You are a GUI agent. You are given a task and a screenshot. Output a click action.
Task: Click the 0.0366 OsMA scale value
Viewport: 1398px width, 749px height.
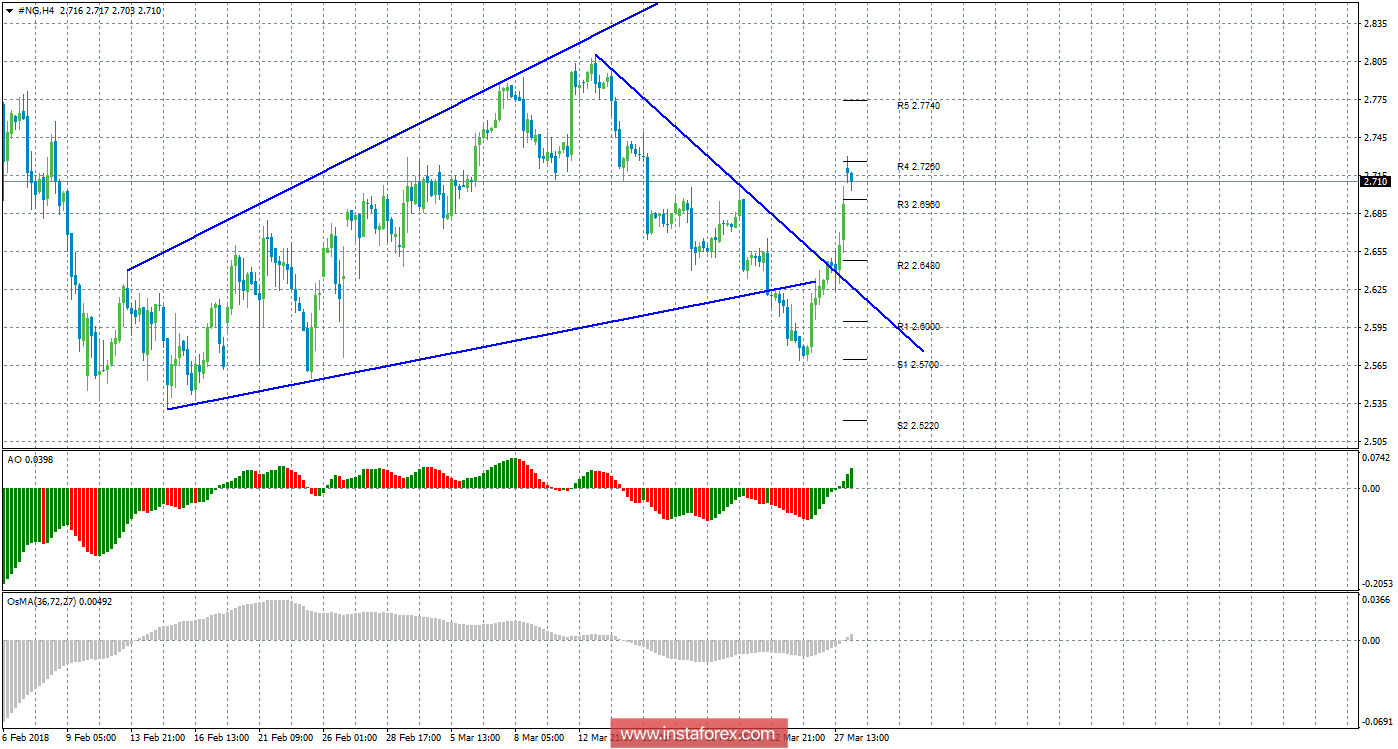point(1378,599)
